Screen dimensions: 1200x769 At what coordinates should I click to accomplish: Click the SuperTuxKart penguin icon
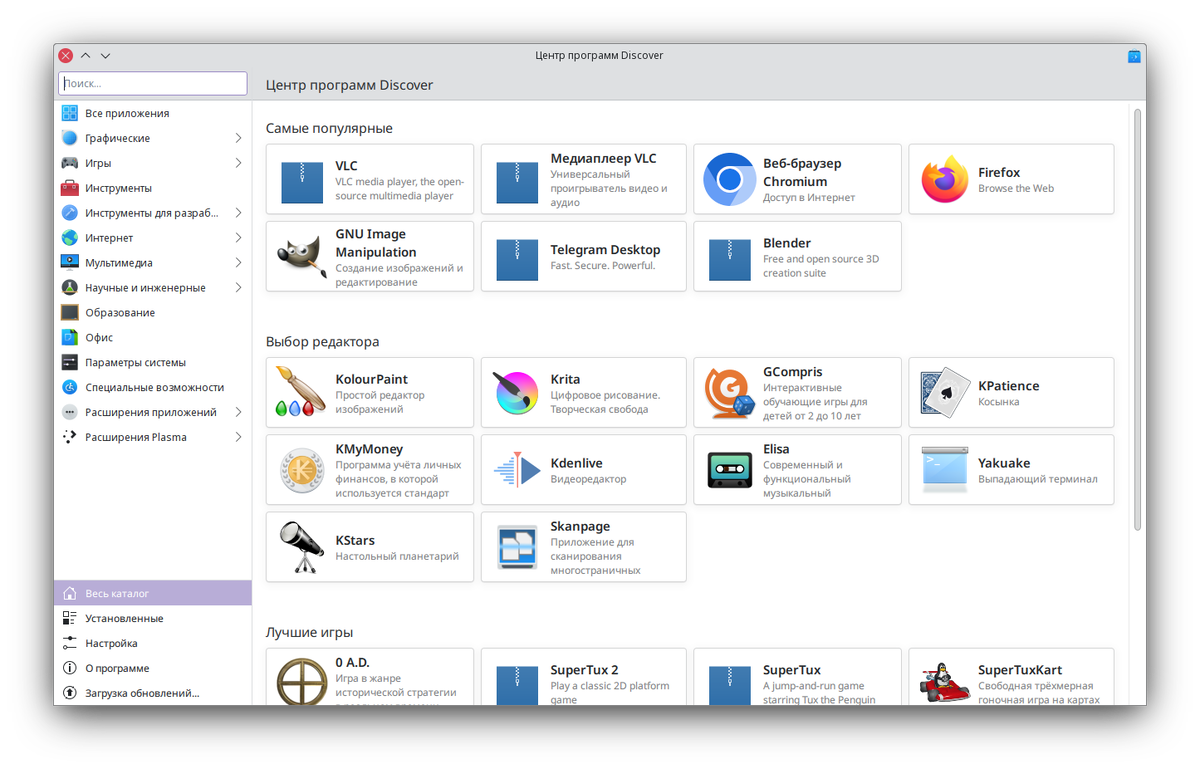point(945,682)
